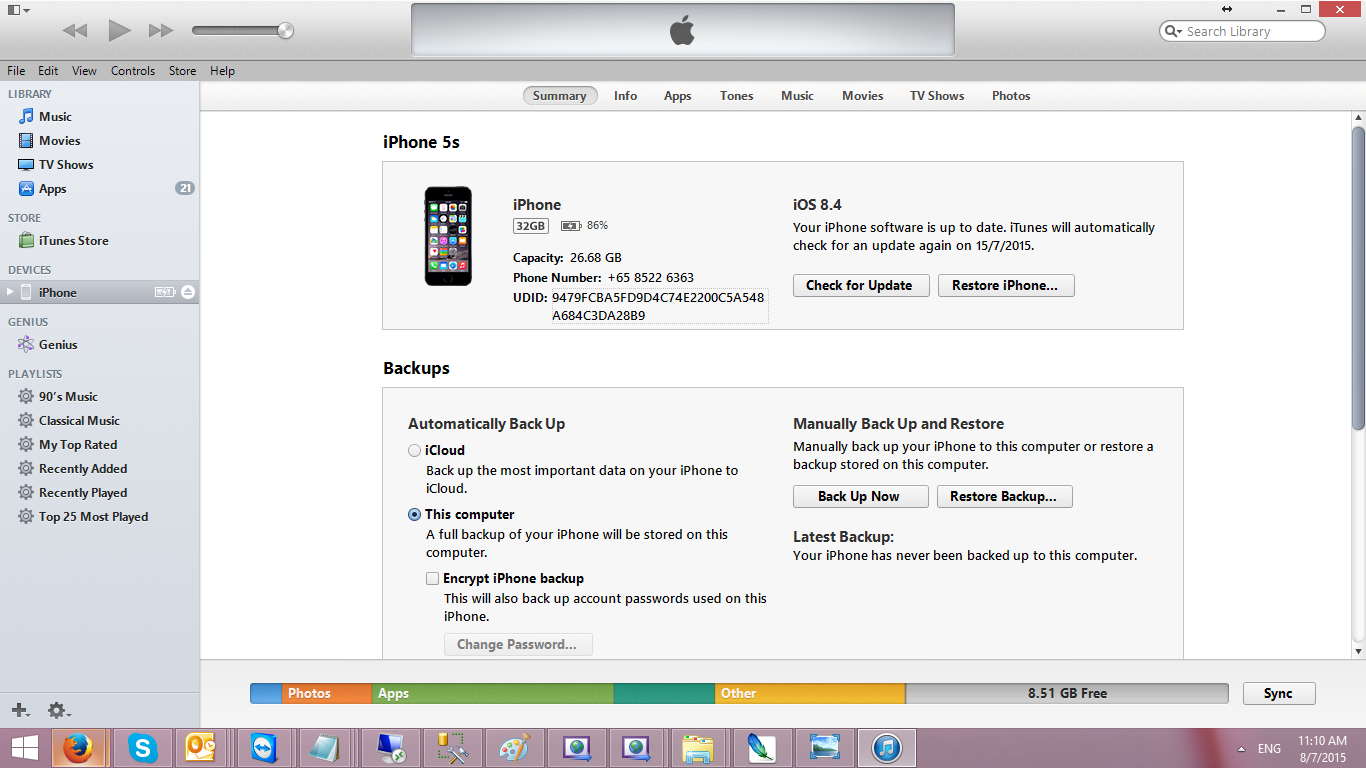This screenshot has height=768, width=1366.
Task: Open the sidebar gear settings menu
Action: pyautogui.click(x=59, y=710)
